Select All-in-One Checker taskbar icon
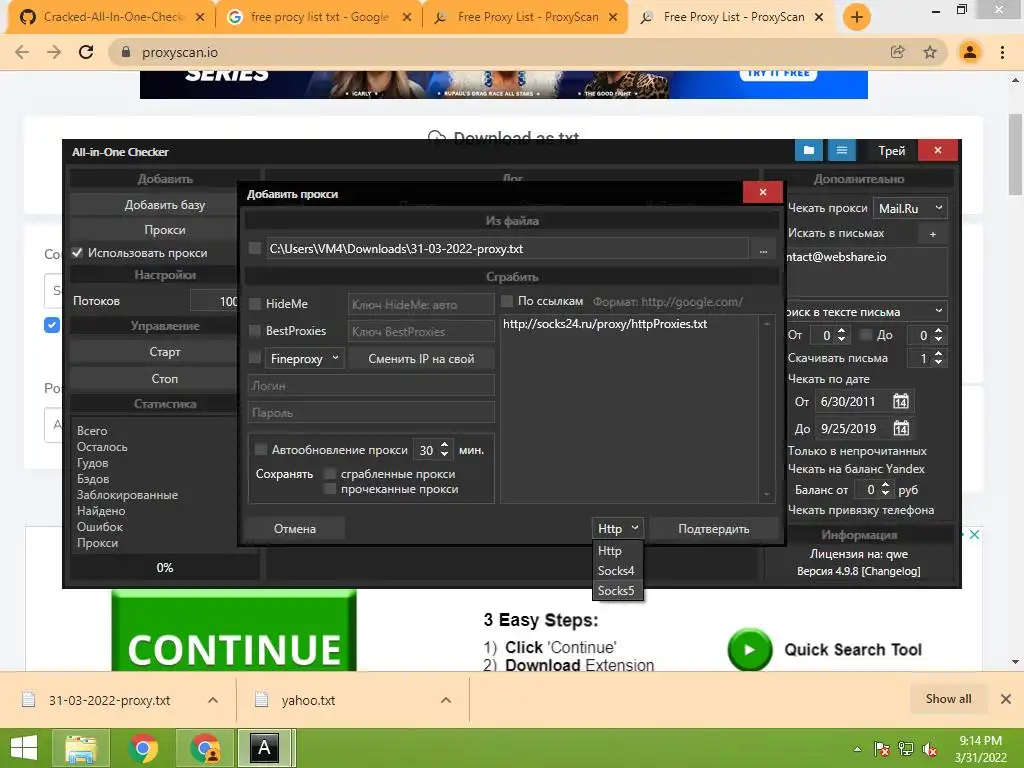Image resolution: width=1024 pixels, height=768 pixels. pos(264,748)
